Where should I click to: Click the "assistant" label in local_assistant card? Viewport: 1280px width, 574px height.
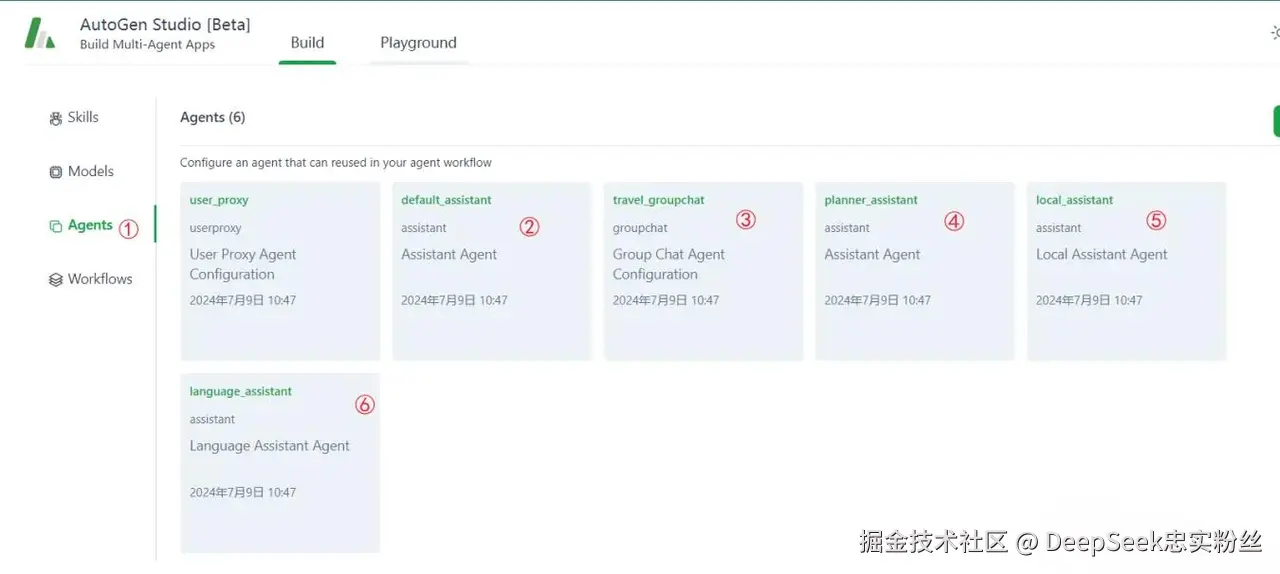point(1059,228)
